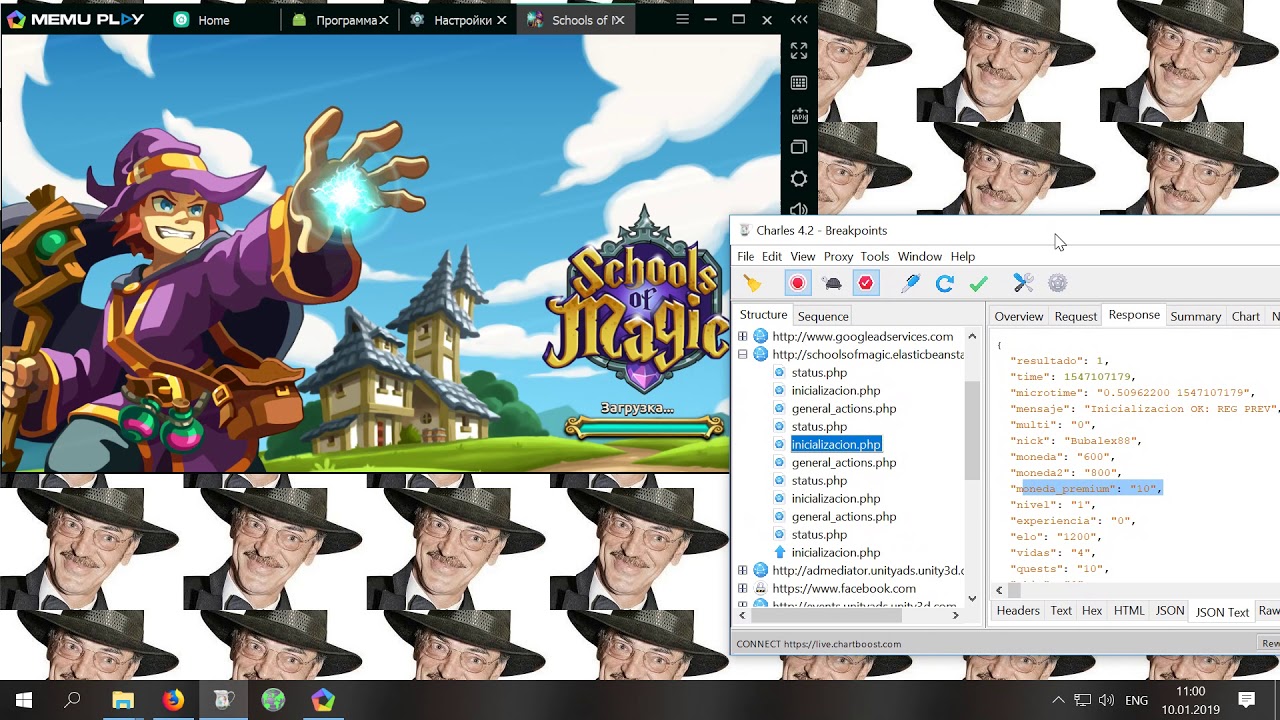Toggle throttling turtle icon in Charles

tap(831, 284)
